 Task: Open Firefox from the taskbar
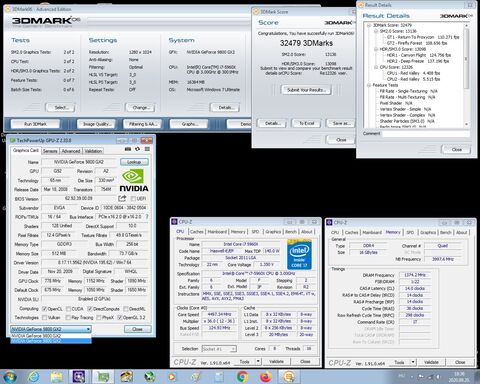[266, 377]
